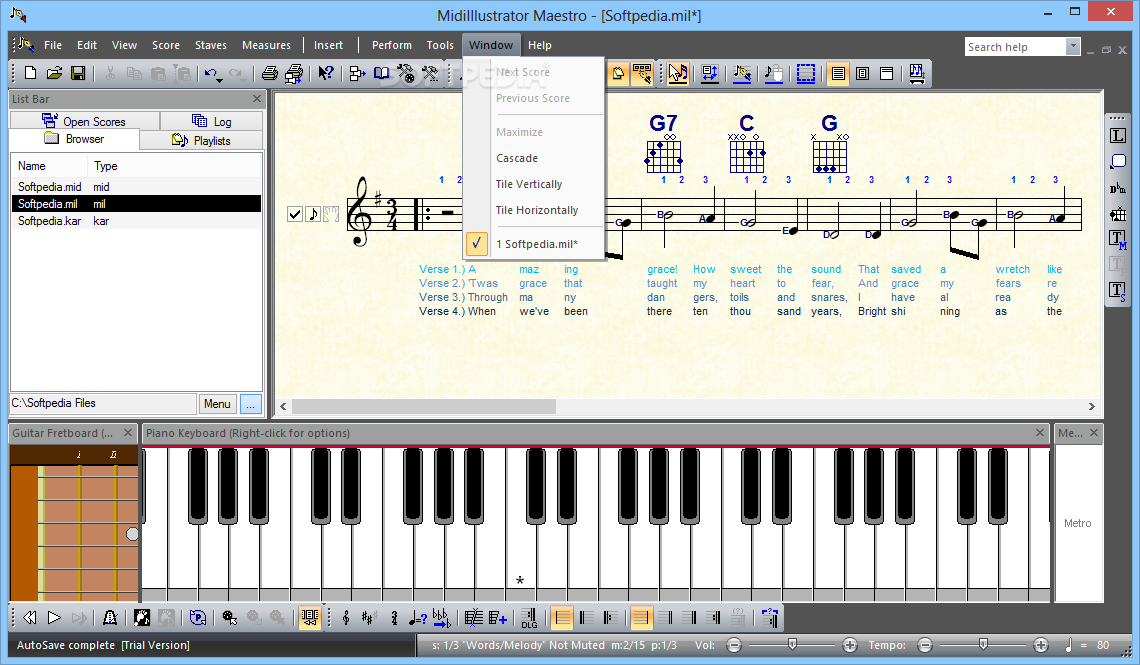1140x665 pixels.
Task: Open the Perform menu
Action: tap(392, 45)
